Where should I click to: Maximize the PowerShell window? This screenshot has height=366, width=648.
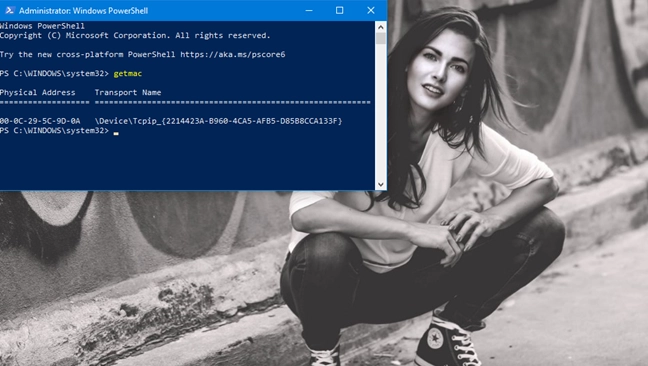(x=339, y=10)
